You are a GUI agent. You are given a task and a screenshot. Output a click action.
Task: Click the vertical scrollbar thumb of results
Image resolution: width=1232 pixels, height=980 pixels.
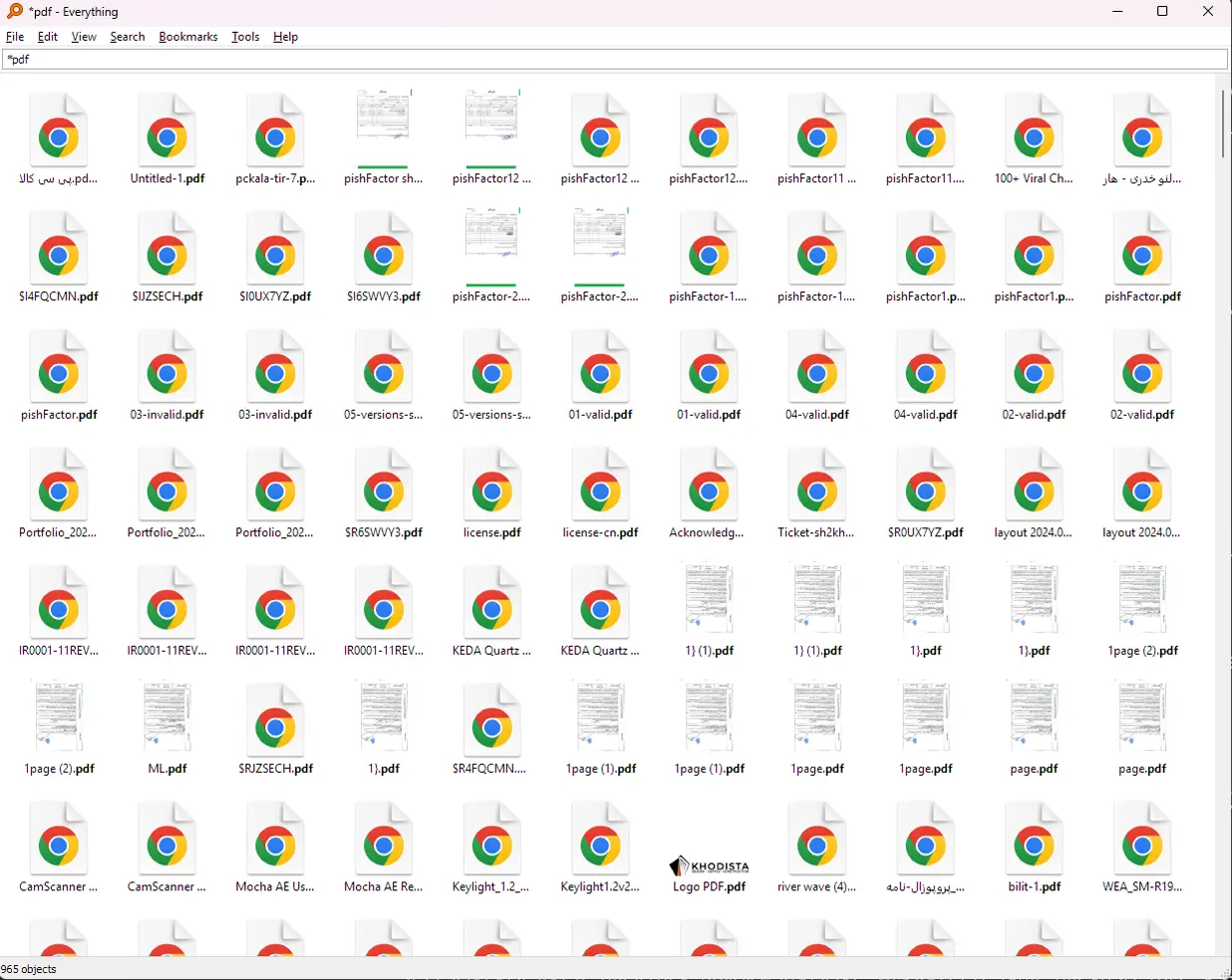pos(1223,124)
